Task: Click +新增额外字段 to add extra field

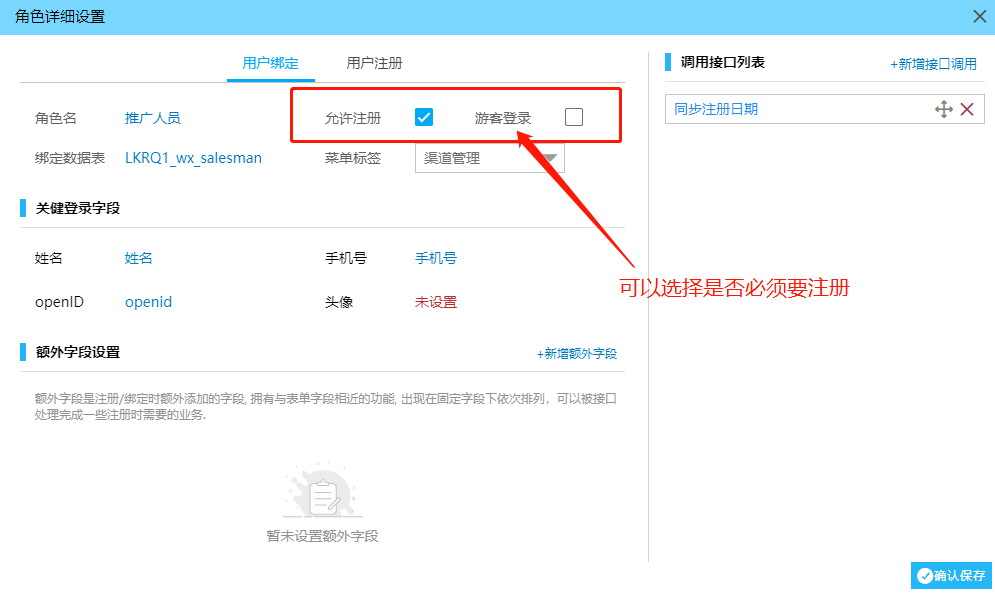Action: 577,353
